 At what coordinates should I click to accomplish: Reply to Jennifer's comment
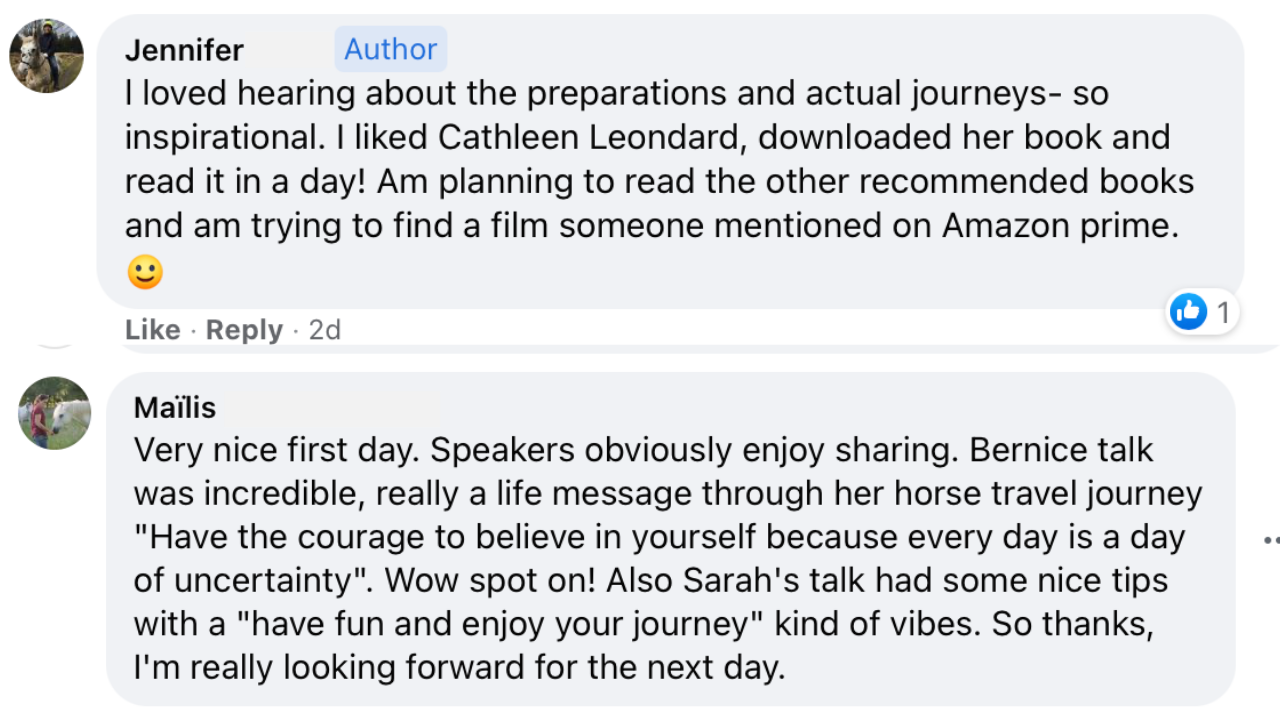(x=244, y=330)
